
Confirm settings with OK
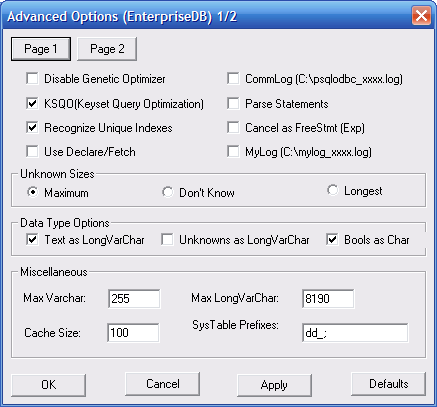pyautogui.click(x=49, y=385)
